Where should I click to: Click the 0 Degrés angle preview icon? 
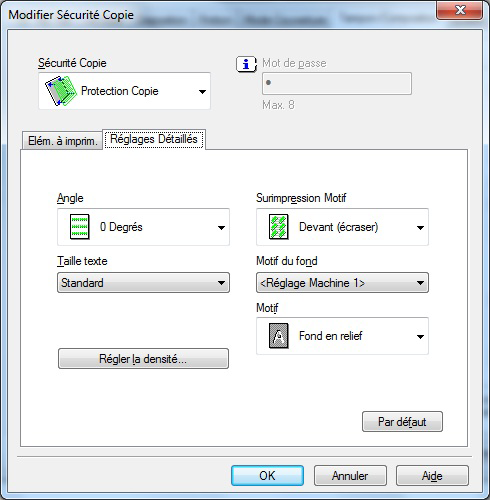[80, 227]
